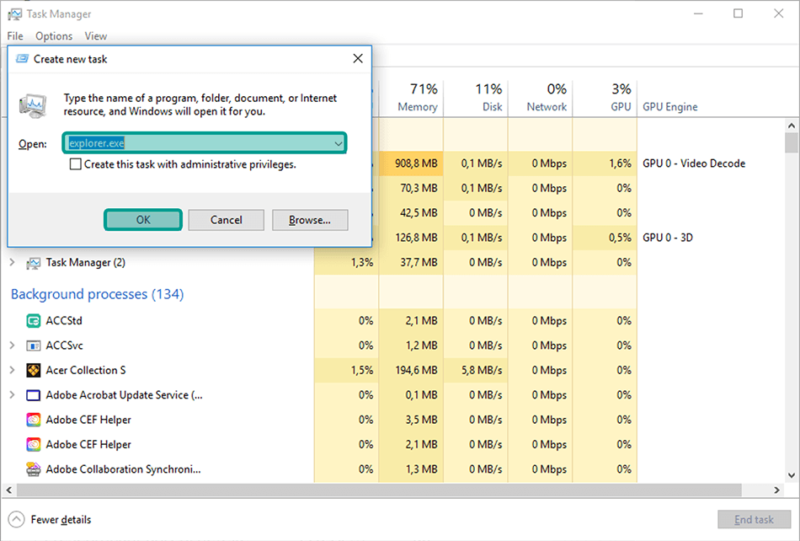This screenshot has width=800, height=541.
Task: Select the Adobe Collaboration Synchroni... row name
Action: [x=123, y=469]
